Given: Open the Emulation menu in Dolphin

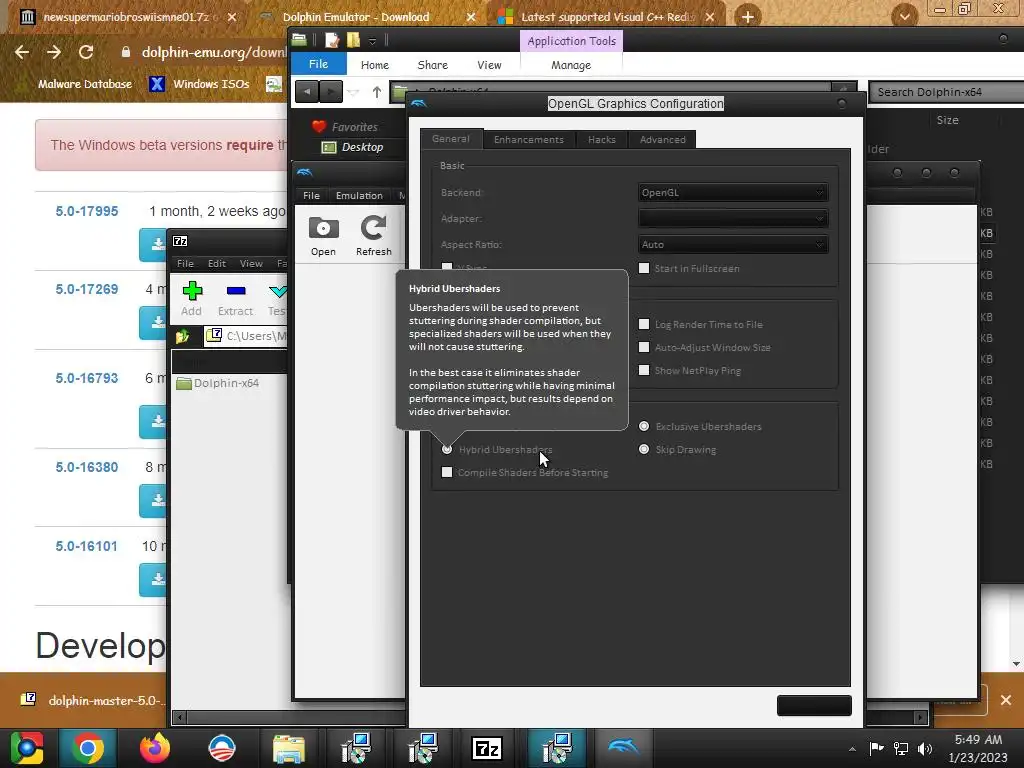Looking at the screenshot, I should [x=359, y=195].
